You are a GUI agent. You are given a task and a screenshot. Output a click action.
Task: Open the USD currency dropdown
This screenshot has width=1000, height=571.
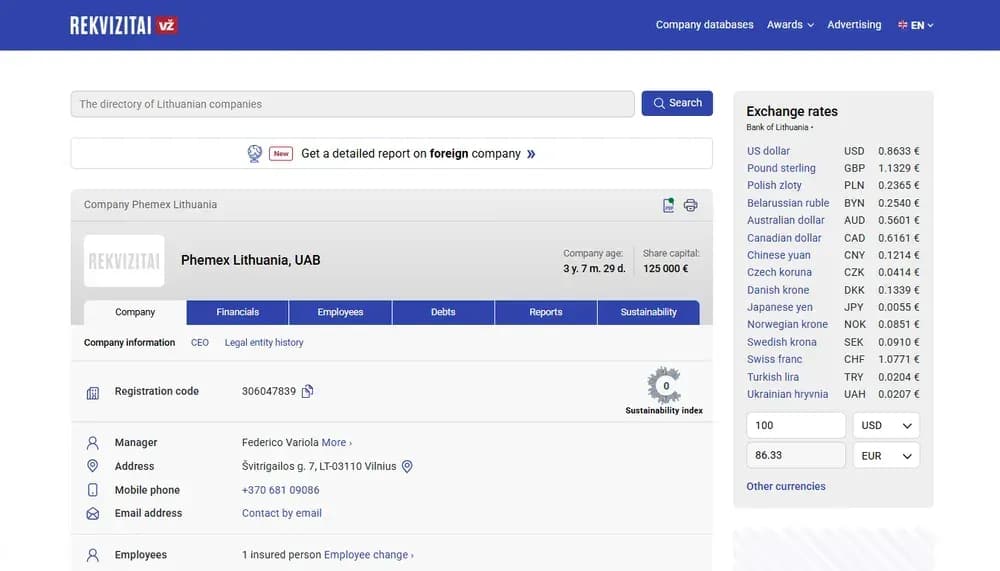click(886, 426)
